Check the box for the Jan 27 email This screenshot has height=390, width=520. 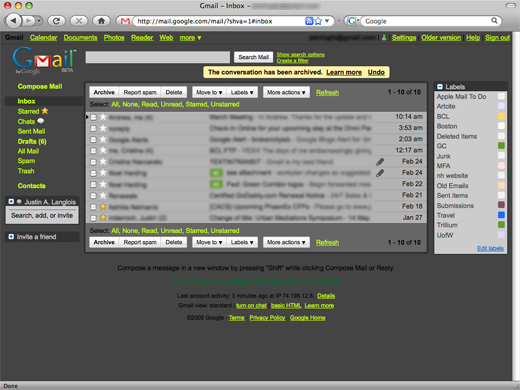93,218
